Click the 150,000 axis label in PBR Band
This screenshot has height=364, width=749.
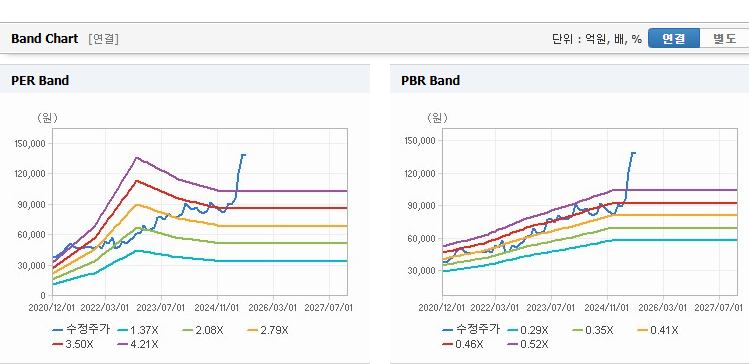[x=420, y=140]
